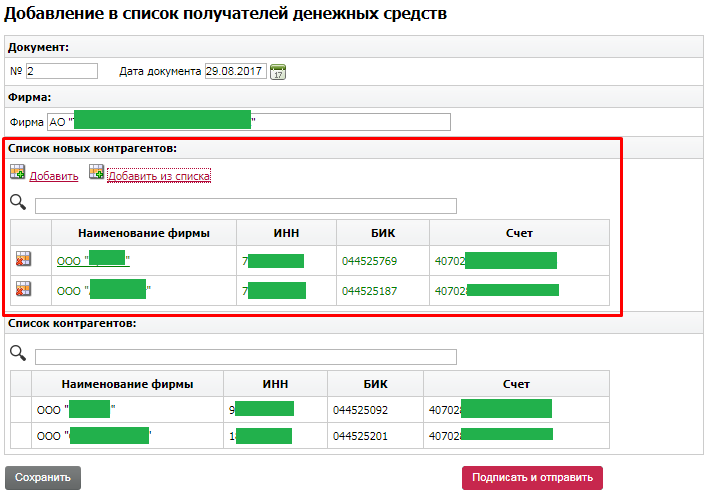
Task: Click into the document date field
Action: click(x=235, y=71)
